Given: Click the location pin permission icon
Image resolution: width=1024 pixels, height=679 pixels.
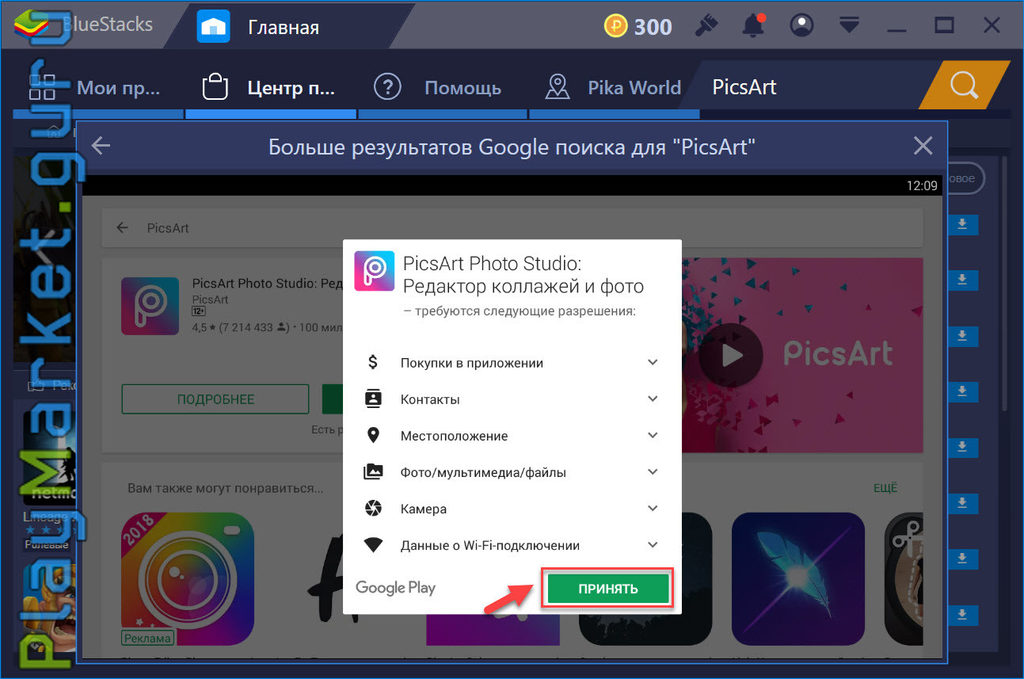Looking at the screenshot, I should (x=373, y=435).
